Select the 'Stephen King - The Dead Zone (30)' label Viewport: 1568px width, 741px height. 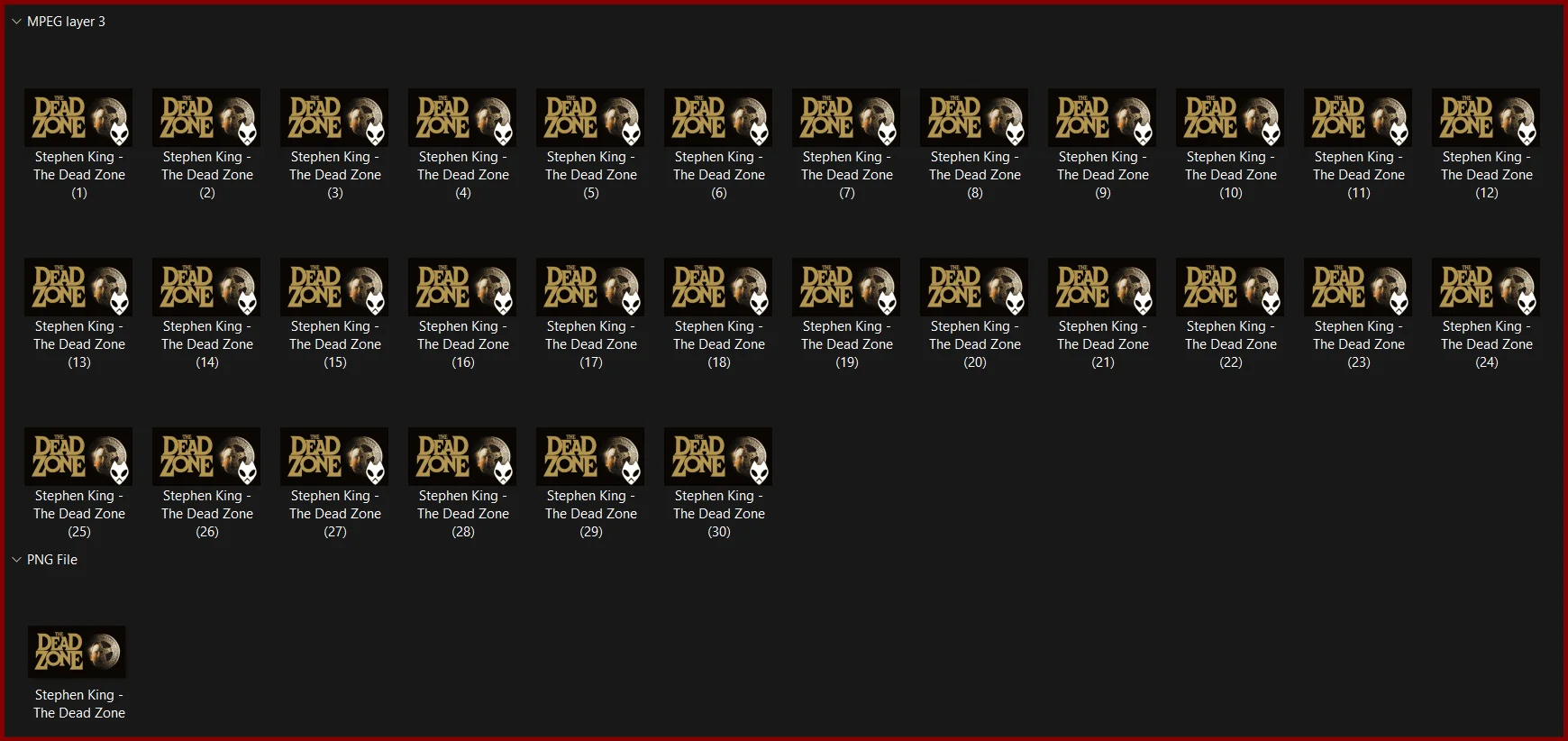tap(719, 514)
